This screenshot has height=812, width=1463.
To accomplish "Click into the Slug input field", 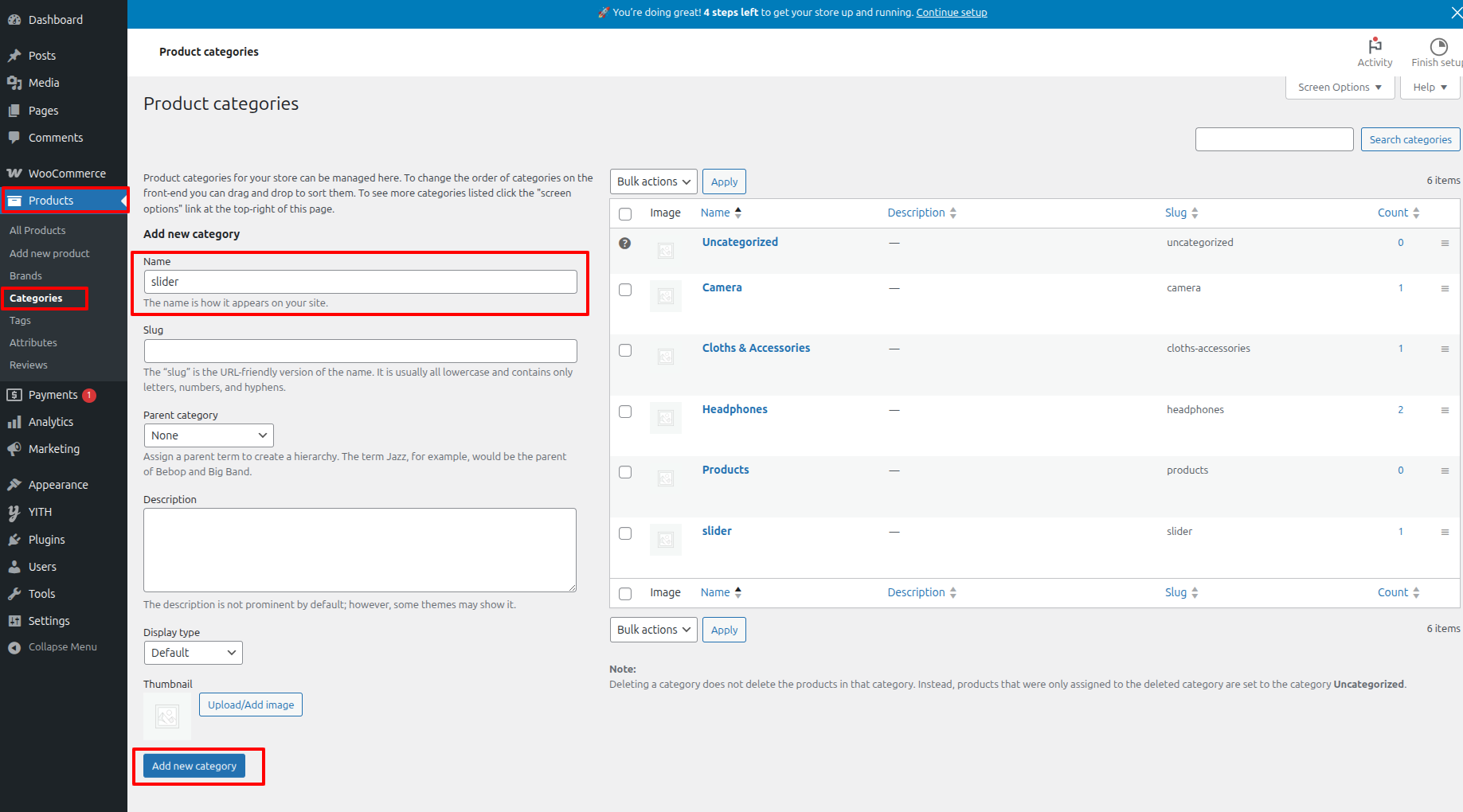I will (360, 351).
